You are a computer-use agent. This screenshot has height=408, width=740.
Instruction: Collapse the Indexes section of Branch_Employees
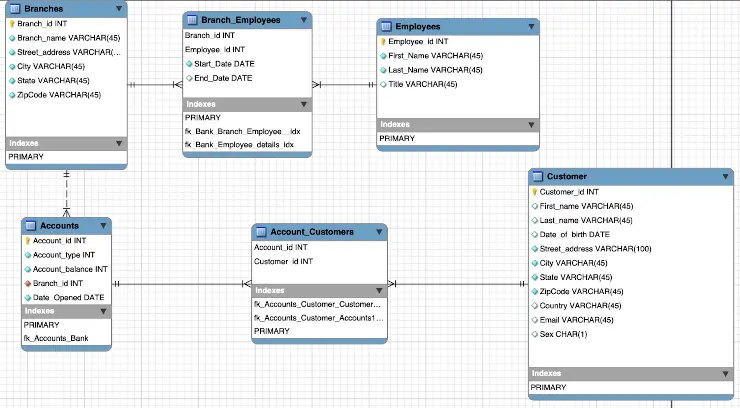coord(302,104)
